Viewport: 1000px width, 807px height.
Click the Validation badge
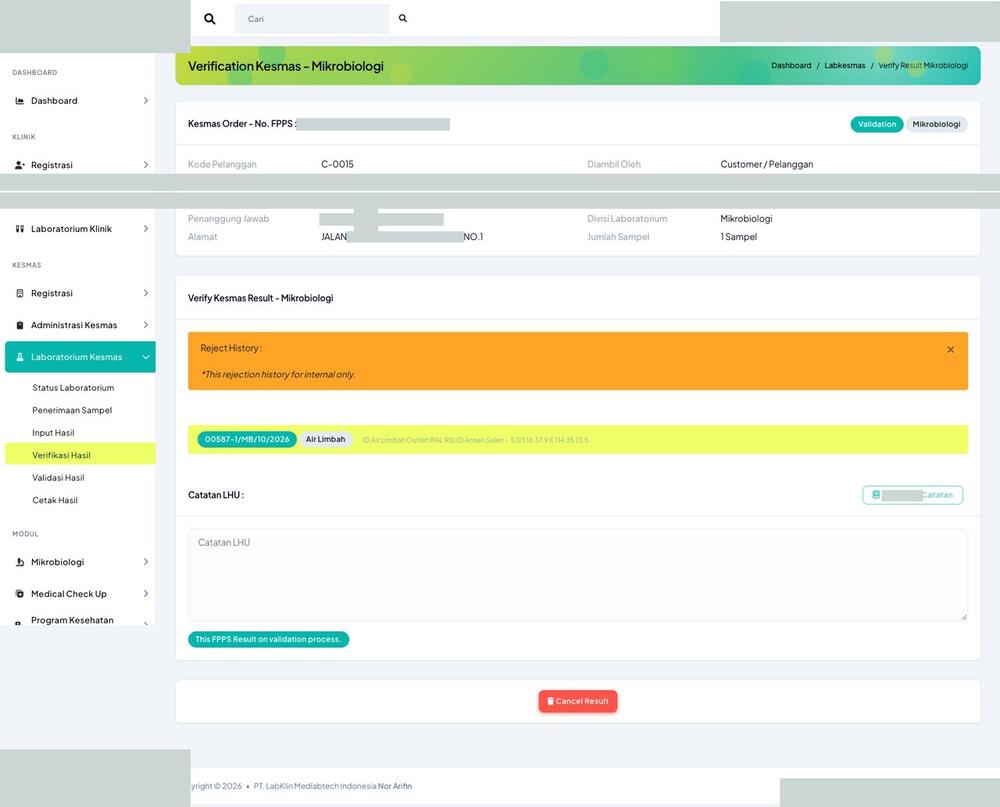click(877, 124)
